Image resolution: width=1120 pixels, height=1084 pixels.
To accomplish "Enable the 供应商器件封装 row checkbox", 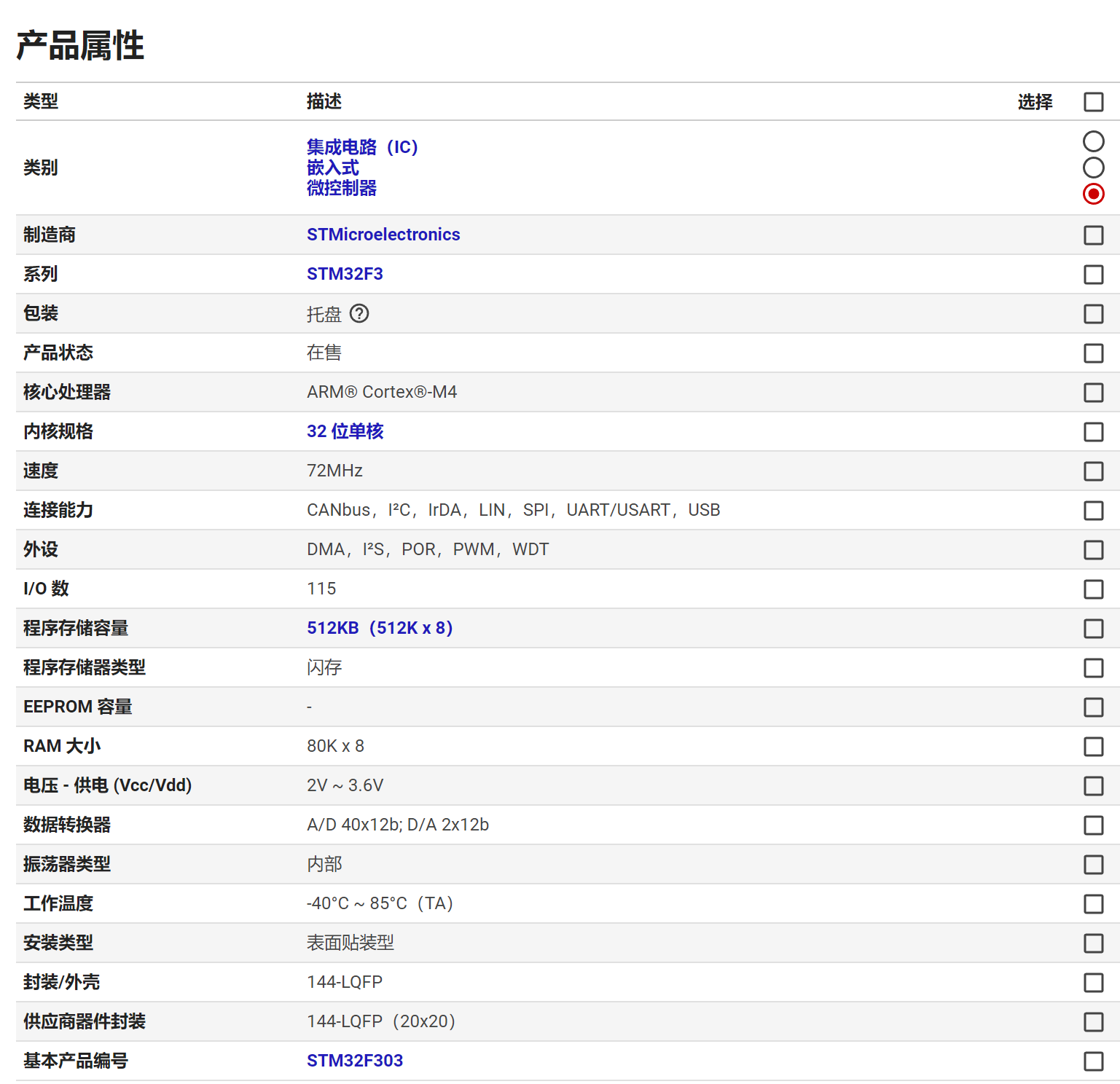I will coord(1093,1022).
